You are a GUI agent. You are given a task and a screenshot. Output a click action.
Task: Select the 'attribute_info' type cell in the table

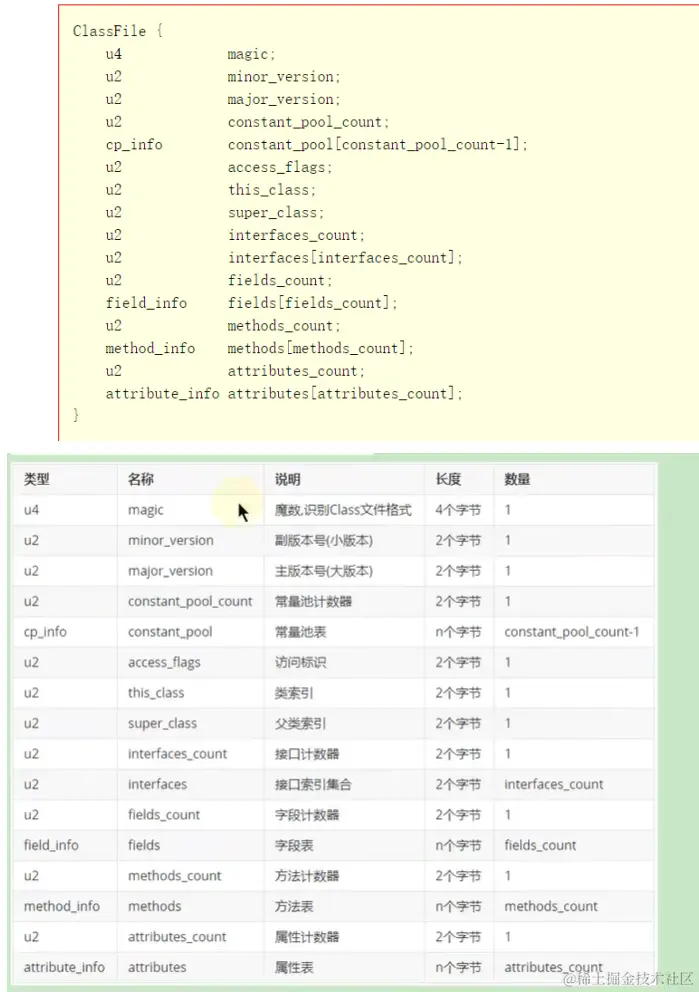click(x=64, y=967)
